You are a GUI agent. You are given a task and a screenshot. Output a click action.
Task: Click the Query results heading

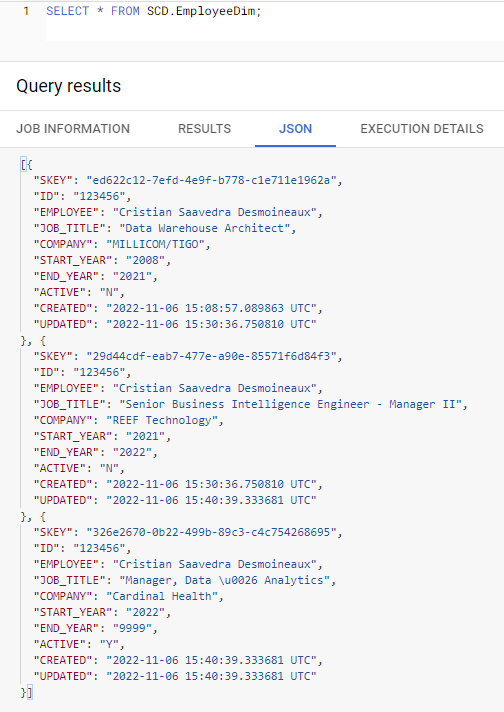[x=69, y=86]
